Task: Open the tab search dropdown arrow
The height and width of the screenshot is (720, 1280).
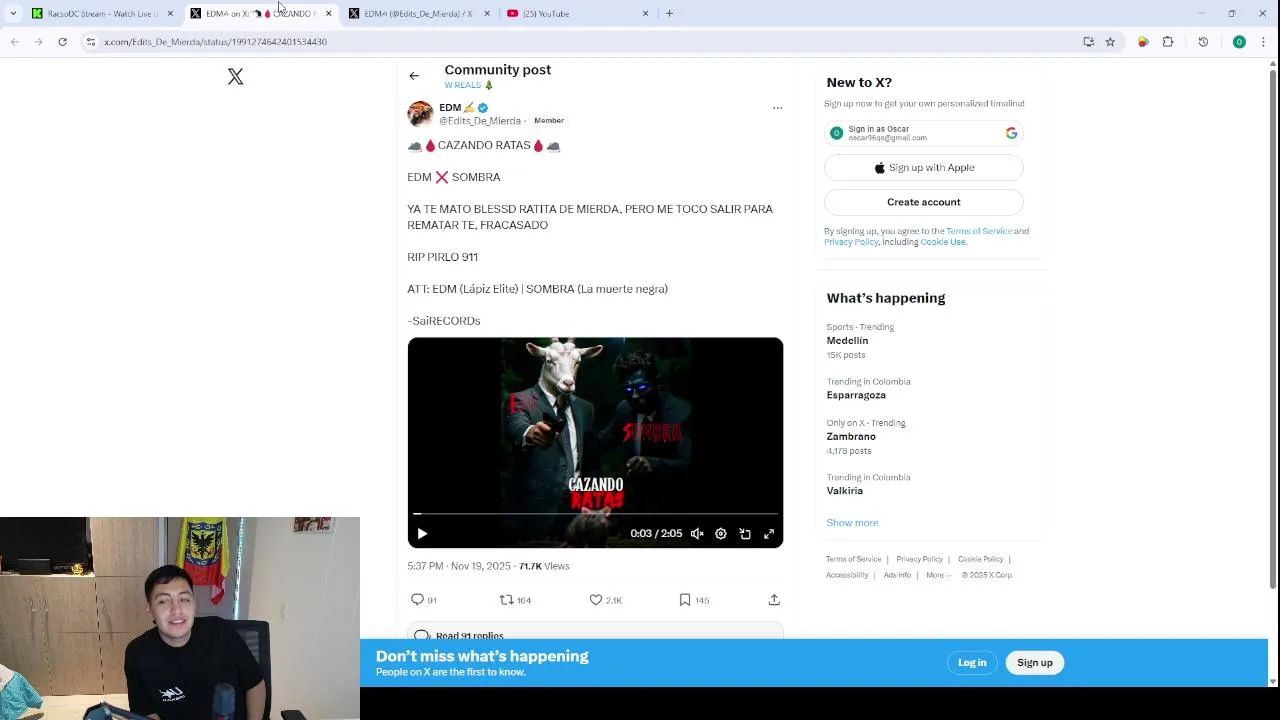Action: [13, 14]
